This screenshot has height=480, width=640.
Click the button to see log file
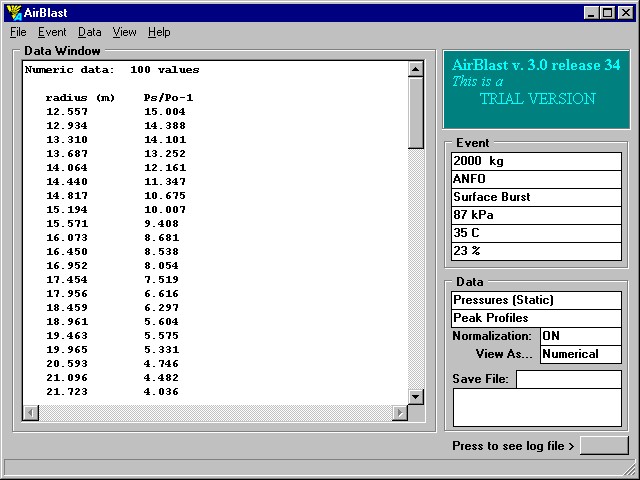pos(604,445)
